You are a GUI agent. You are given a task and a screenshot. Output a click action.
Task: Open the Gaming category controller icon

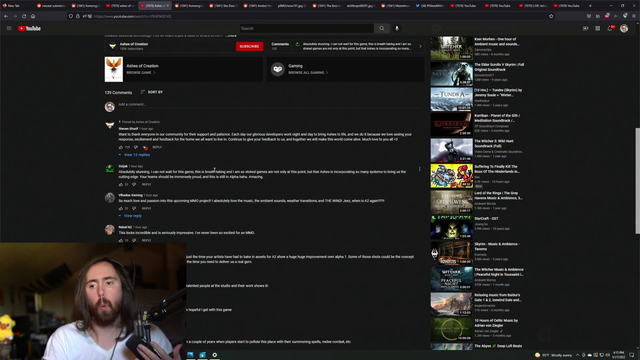(x=278, y=69)
